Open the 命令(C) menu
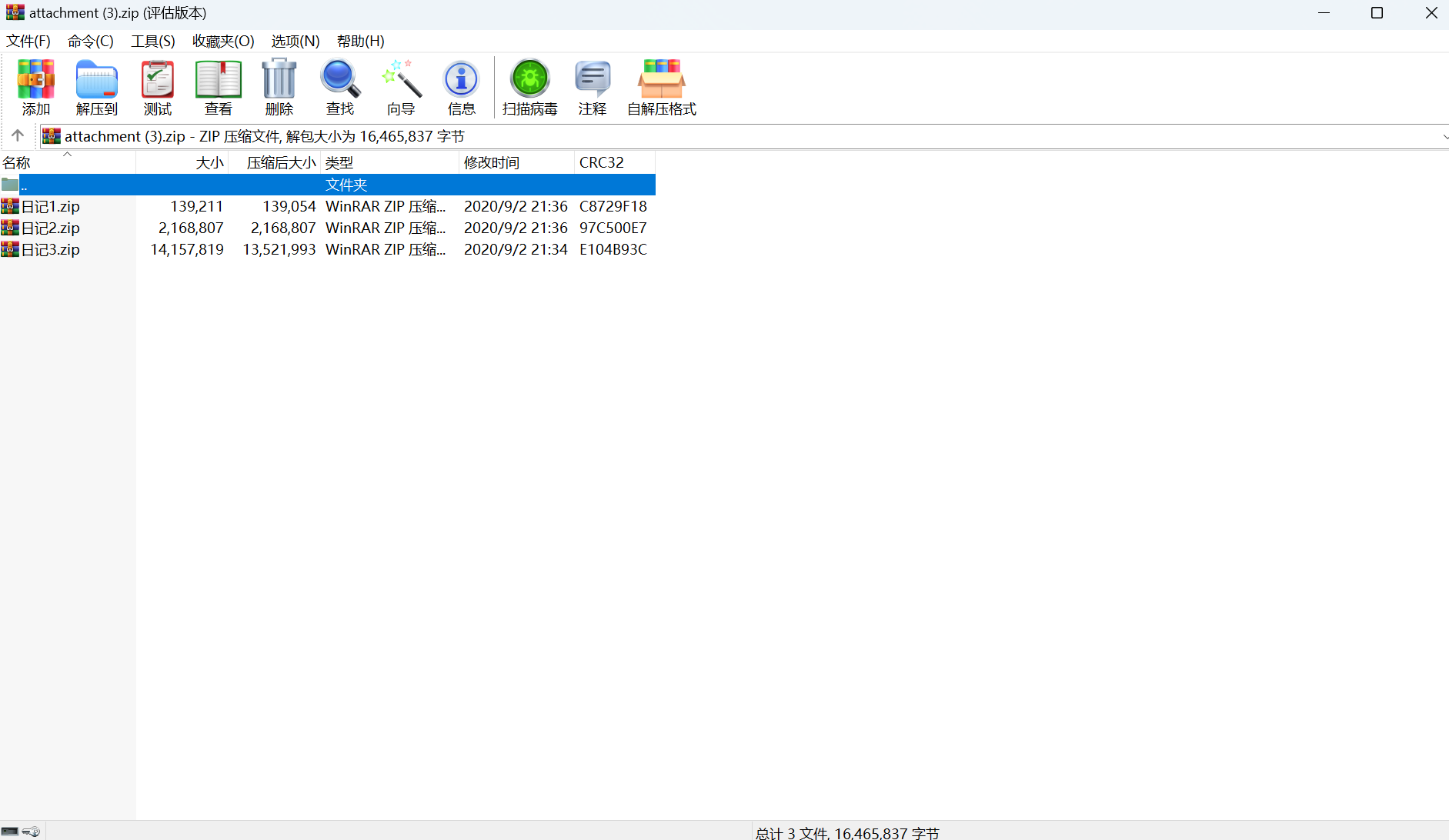Screen dimensions: 1449x840 click(x=91, y=41)
